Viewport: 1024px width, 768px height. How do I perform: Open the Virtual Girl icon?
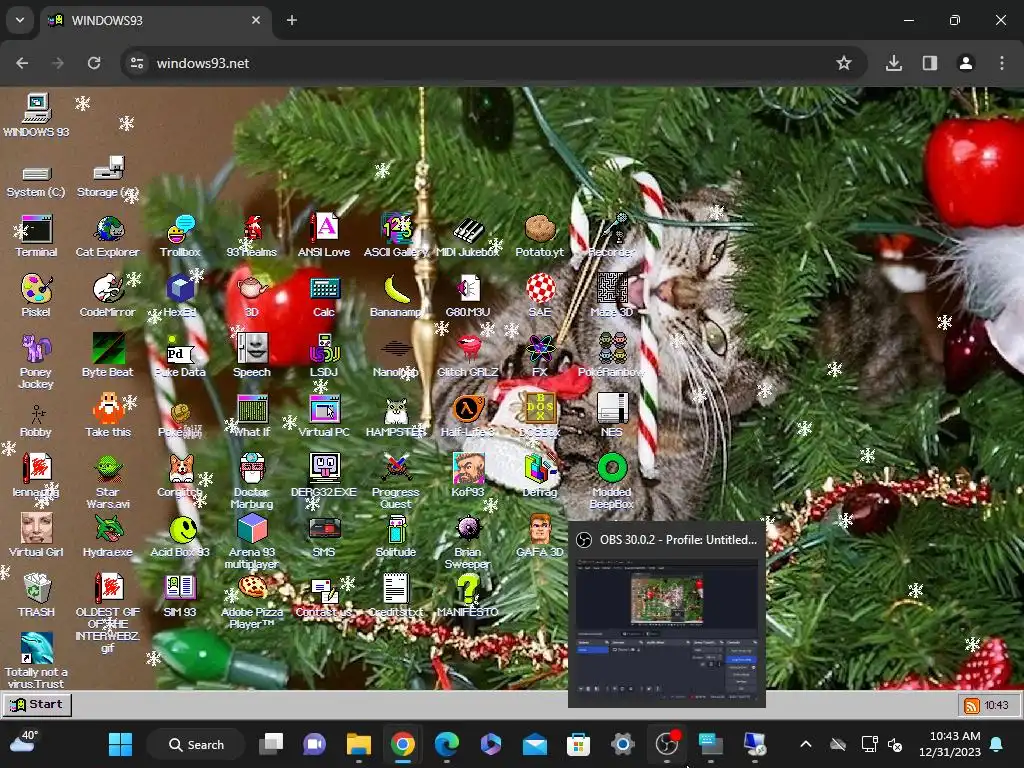point(37,529)
